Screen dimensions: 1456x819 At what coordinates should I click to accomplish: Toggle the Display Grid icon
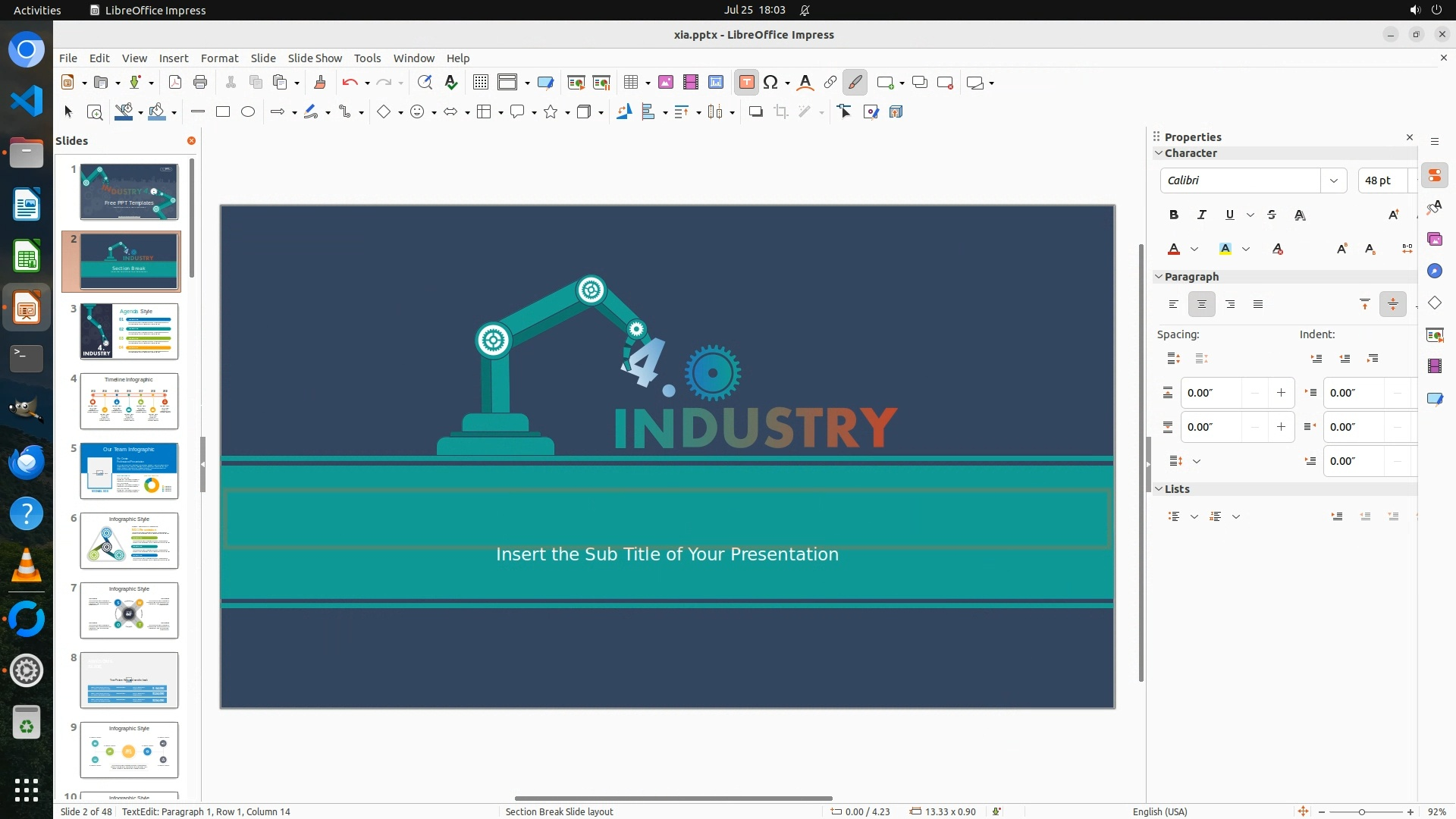[x=480, y=83]
